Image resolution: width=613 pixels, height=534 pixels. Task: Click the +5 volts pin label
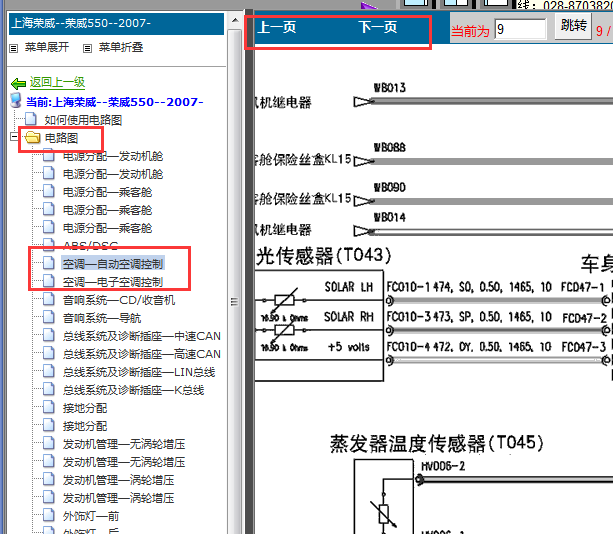click(349, 347)
